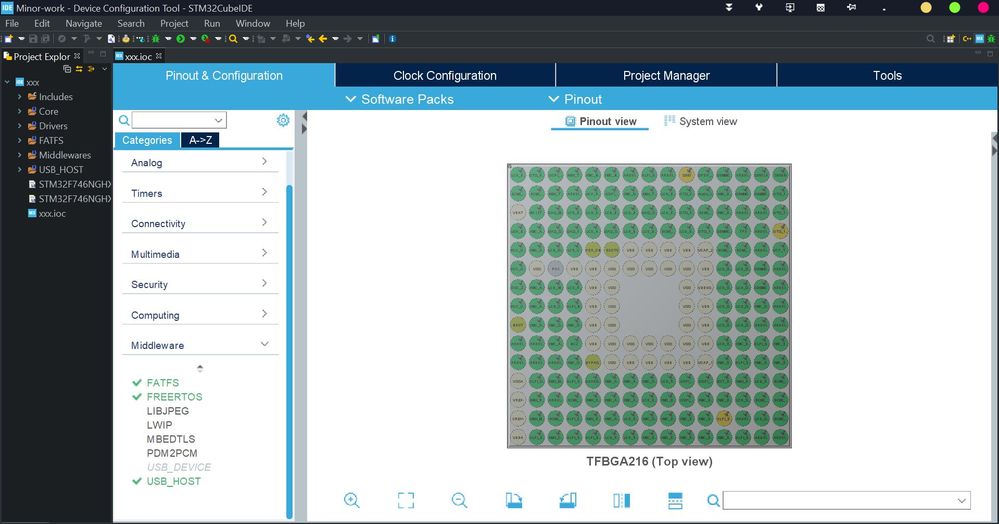Image resolution: width=999 pixels, height=524 pixels.
Task: Run the project with green play icon
Action: (180, 39)
